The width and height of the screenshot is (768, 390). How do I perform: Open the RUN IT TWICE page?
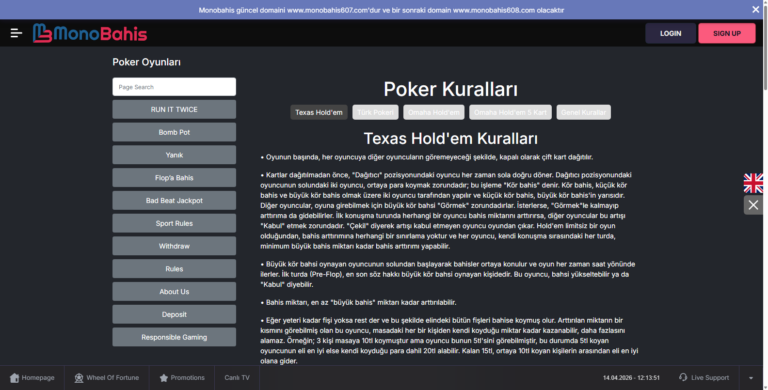tap(174, 110)
